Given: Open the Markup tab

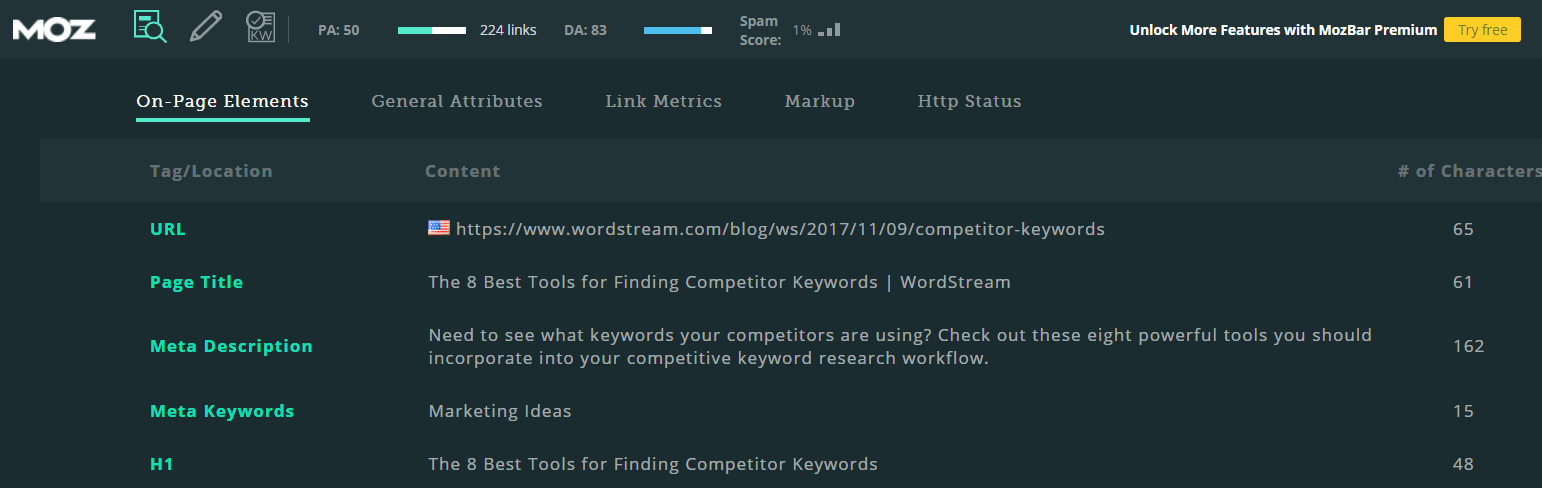Looking at the screenshot, I should [x=820, y=101].
